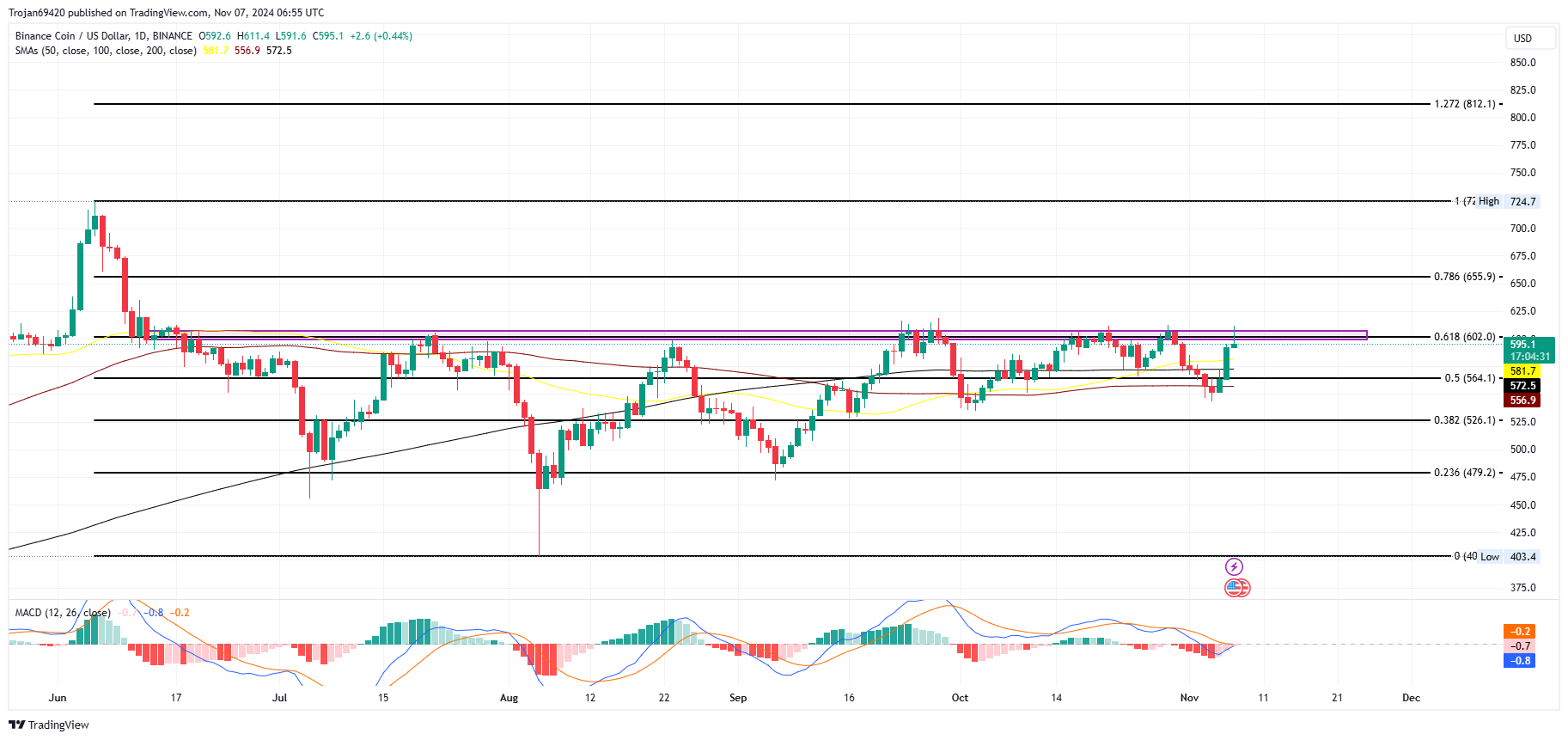Screen dimensions: 1568x740
Task: Click the Oct label on time axis
Action: coord(960,698)
